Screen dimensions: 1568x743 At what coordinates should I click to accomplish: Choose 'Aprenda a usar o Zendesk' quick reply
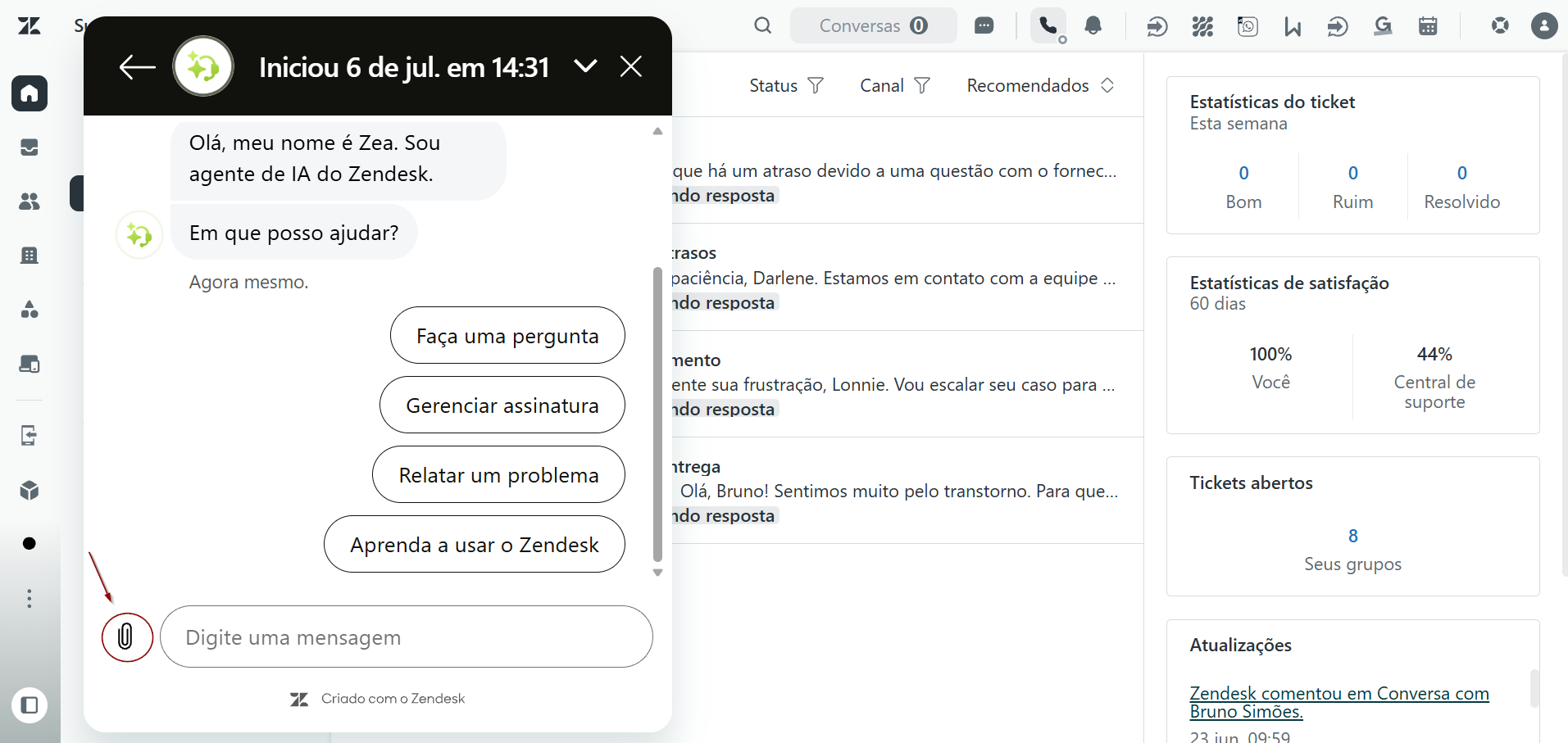[x=475, y=544]
